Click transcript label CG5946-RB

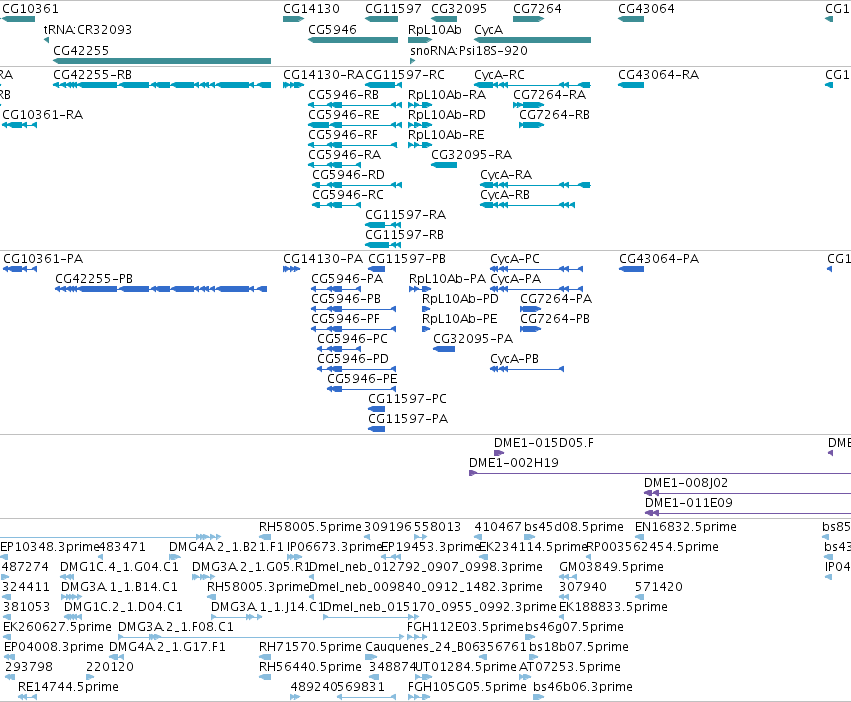(344, 94)
